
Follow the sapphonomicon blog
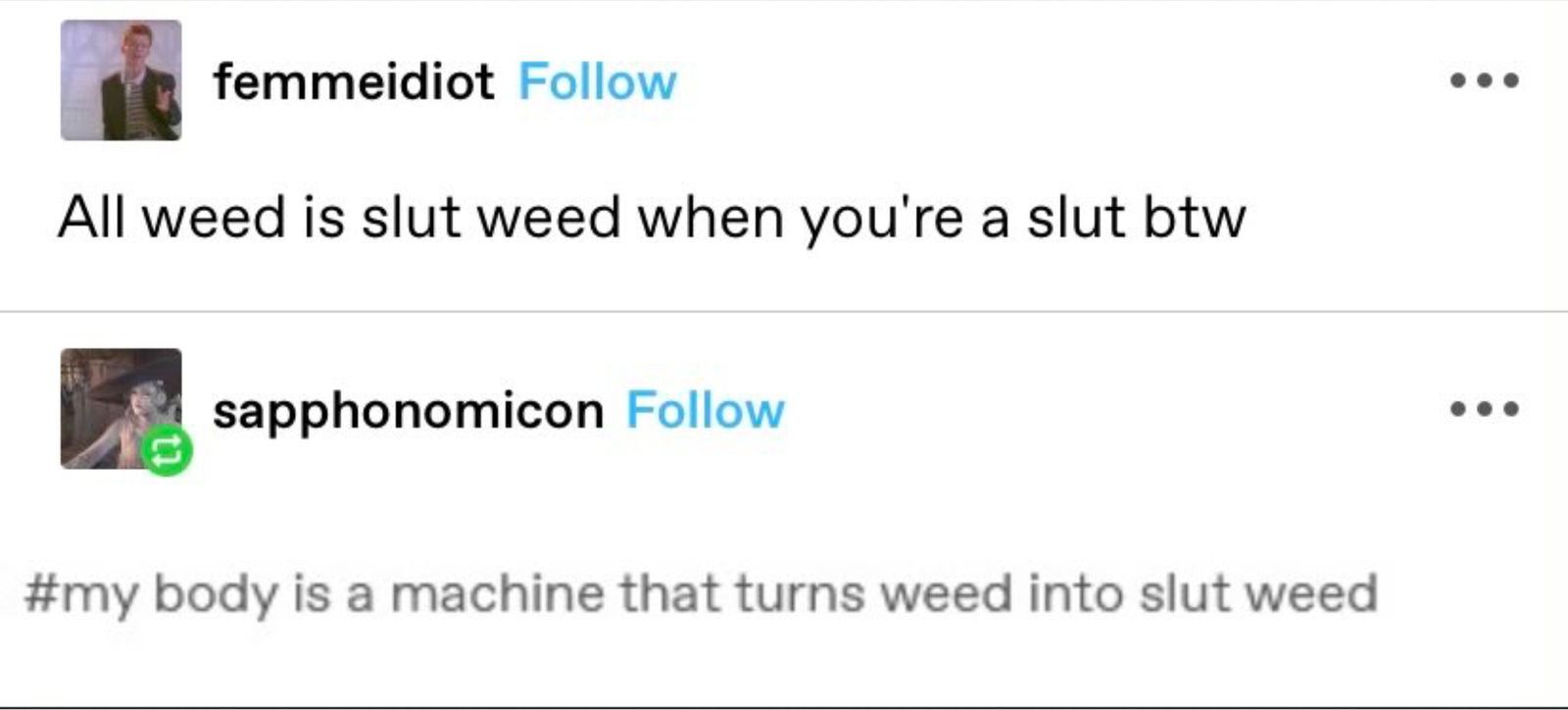706,410
